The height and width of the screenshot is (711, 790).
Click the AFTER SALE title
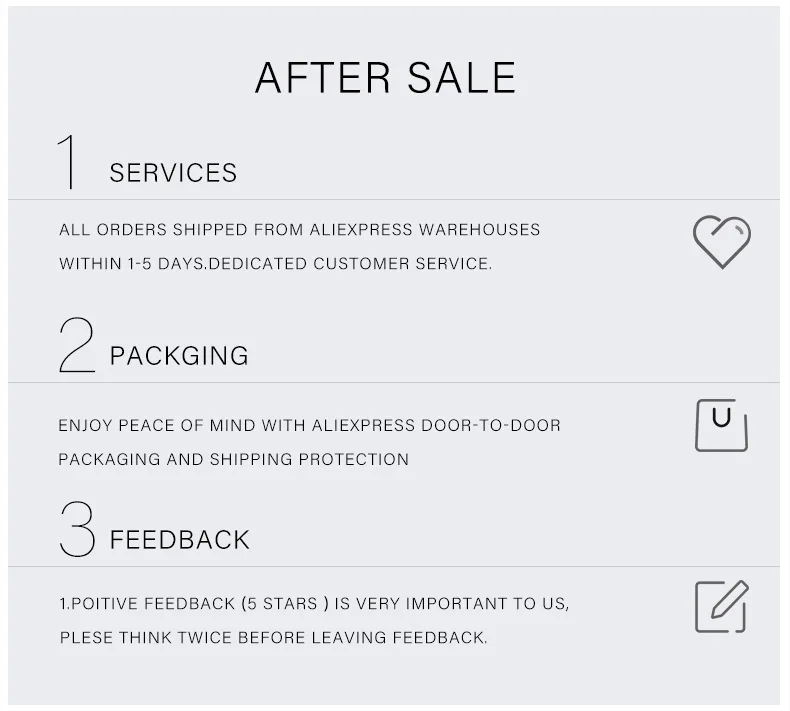point(385,78)
